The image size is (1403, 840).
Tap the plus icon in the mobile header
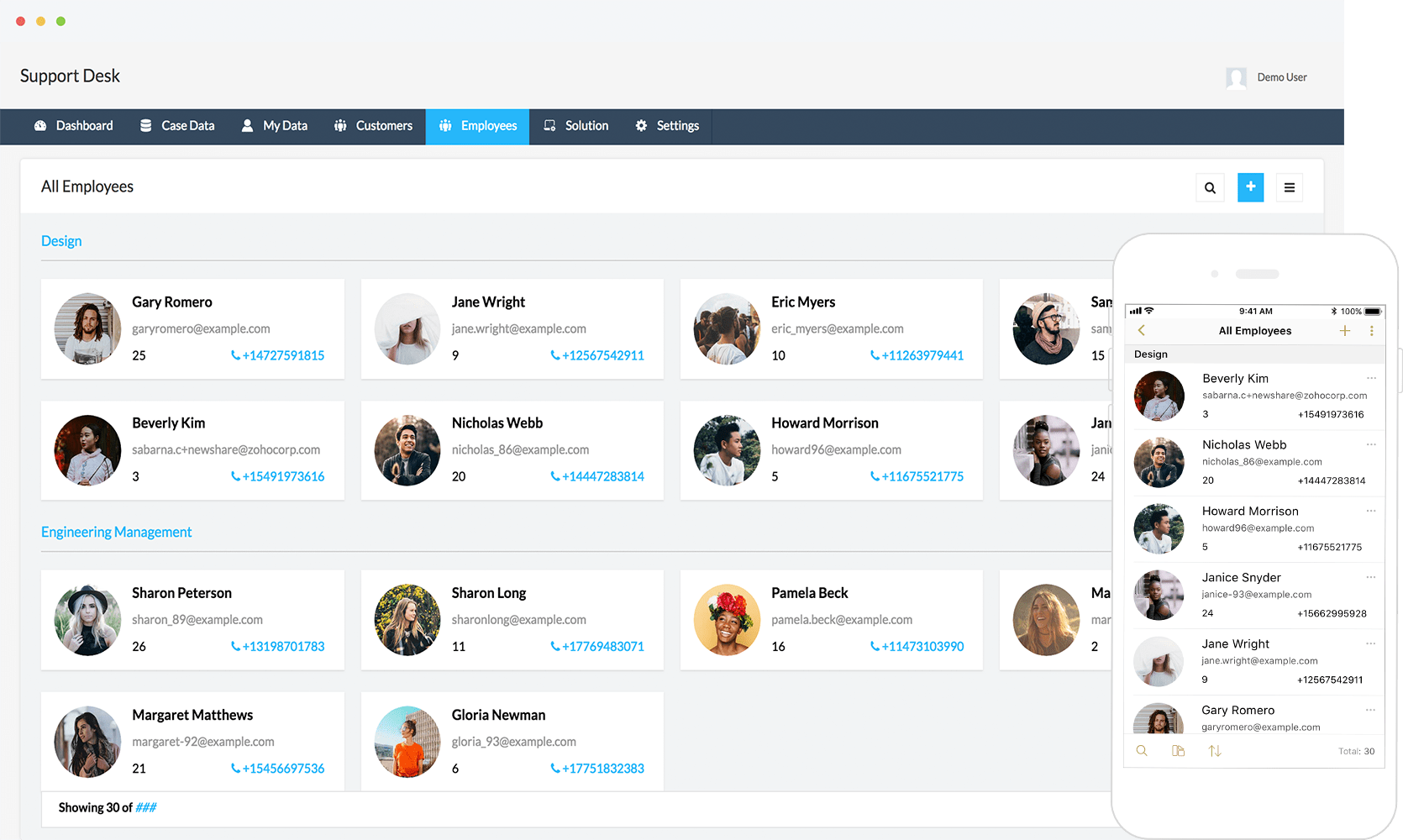tap(1344, 330)
